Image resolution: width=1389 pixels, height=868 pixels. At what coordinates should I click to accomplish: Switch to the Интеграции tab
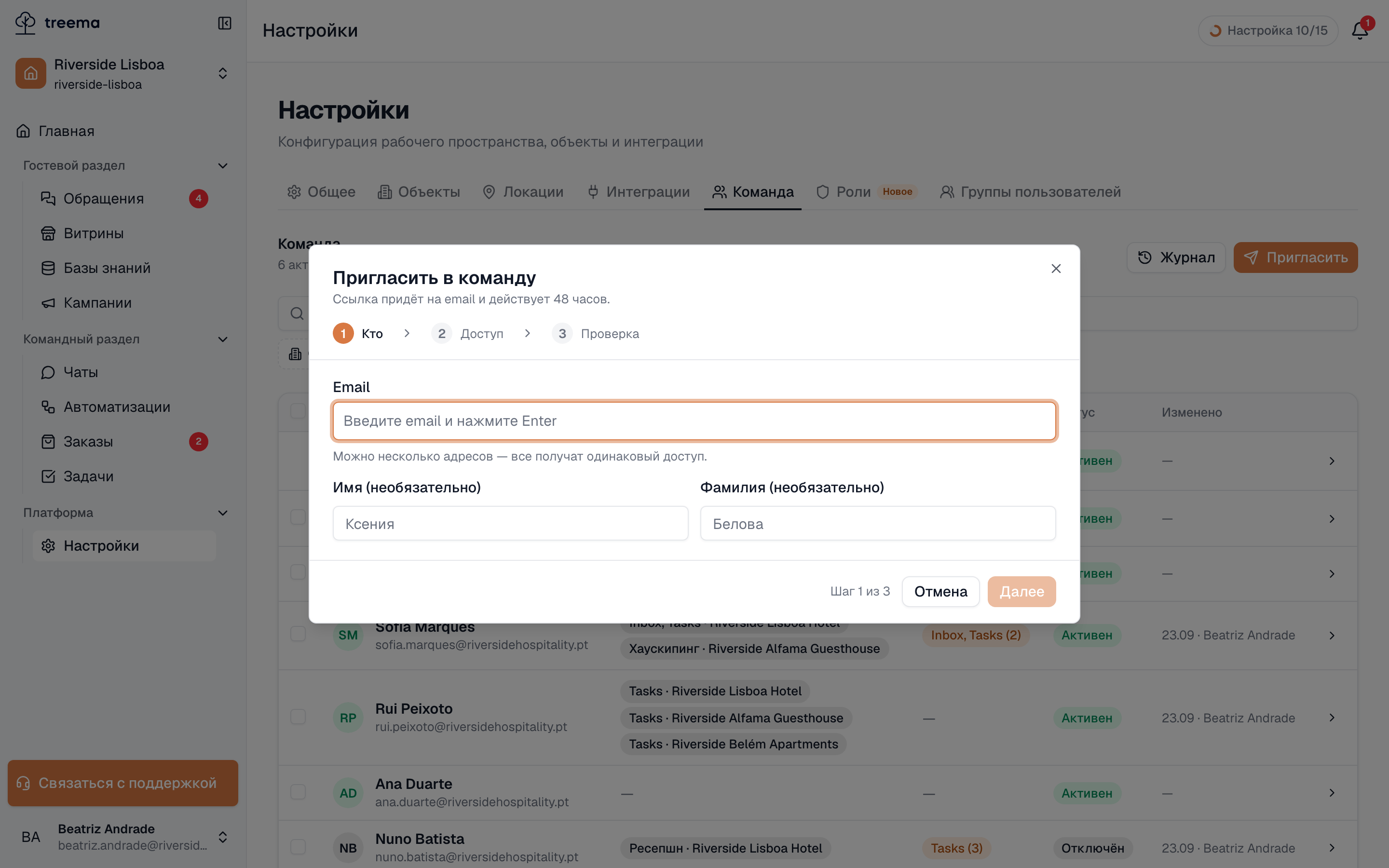pos(639,192)
